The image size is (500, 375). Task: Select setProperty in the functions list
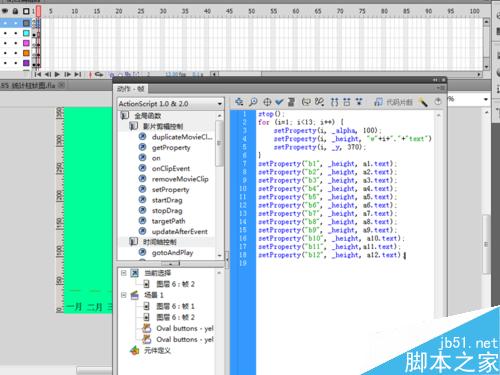(170, 190)
